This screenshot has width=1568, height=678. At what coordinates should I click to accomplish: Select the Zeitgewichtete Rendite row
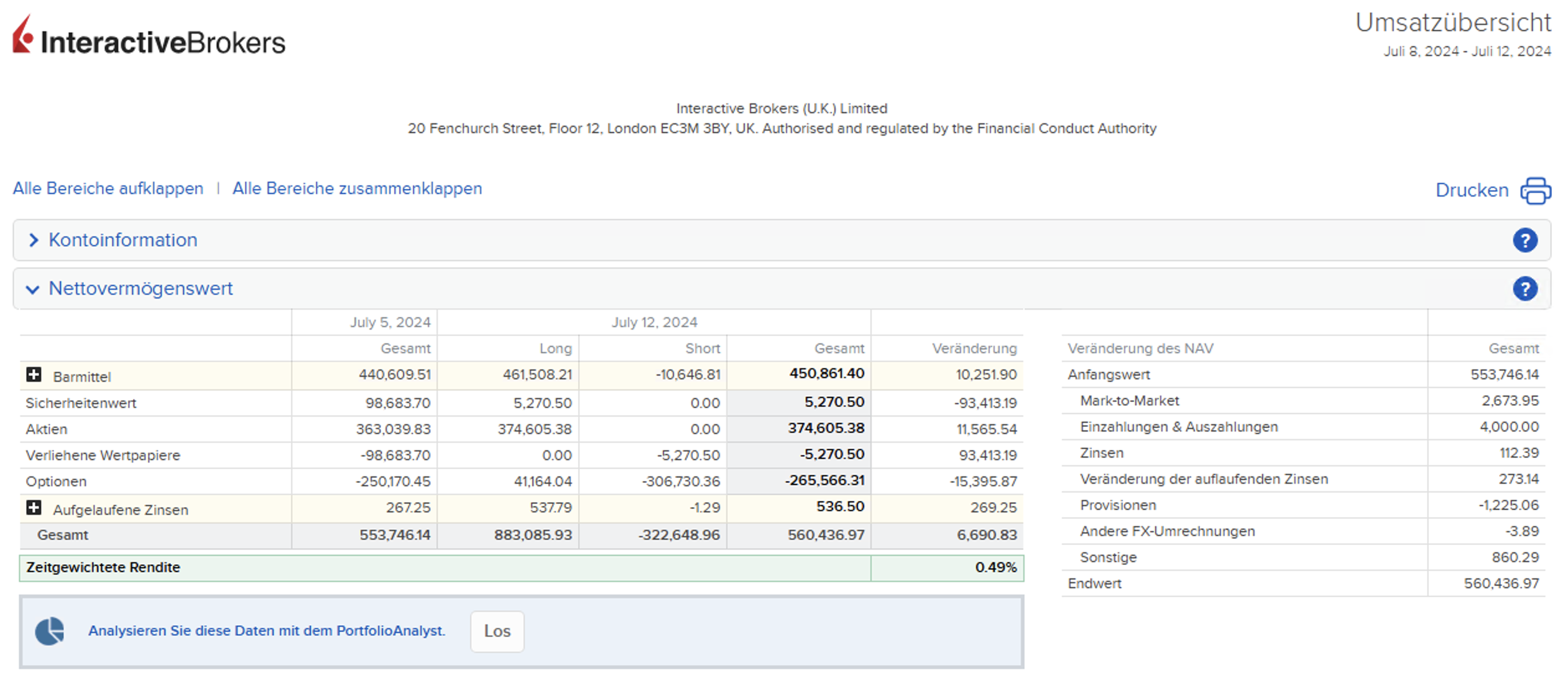103,567
